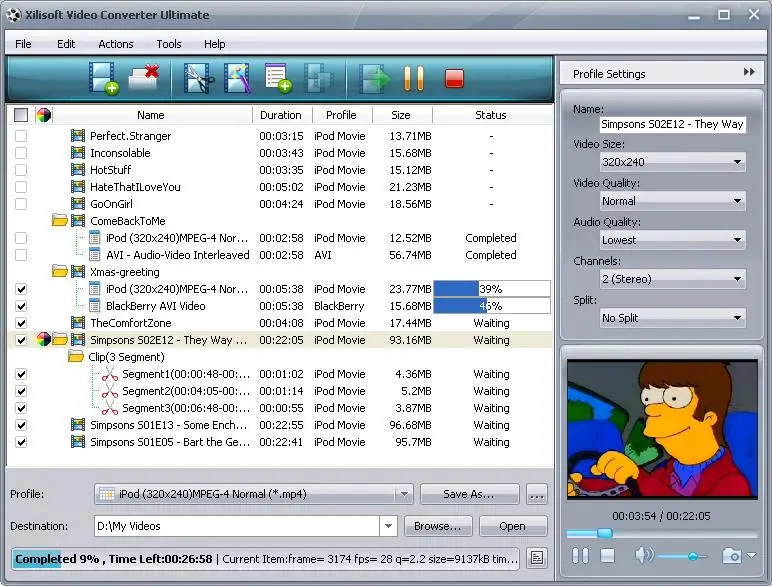Open the Actions menu

116,44
